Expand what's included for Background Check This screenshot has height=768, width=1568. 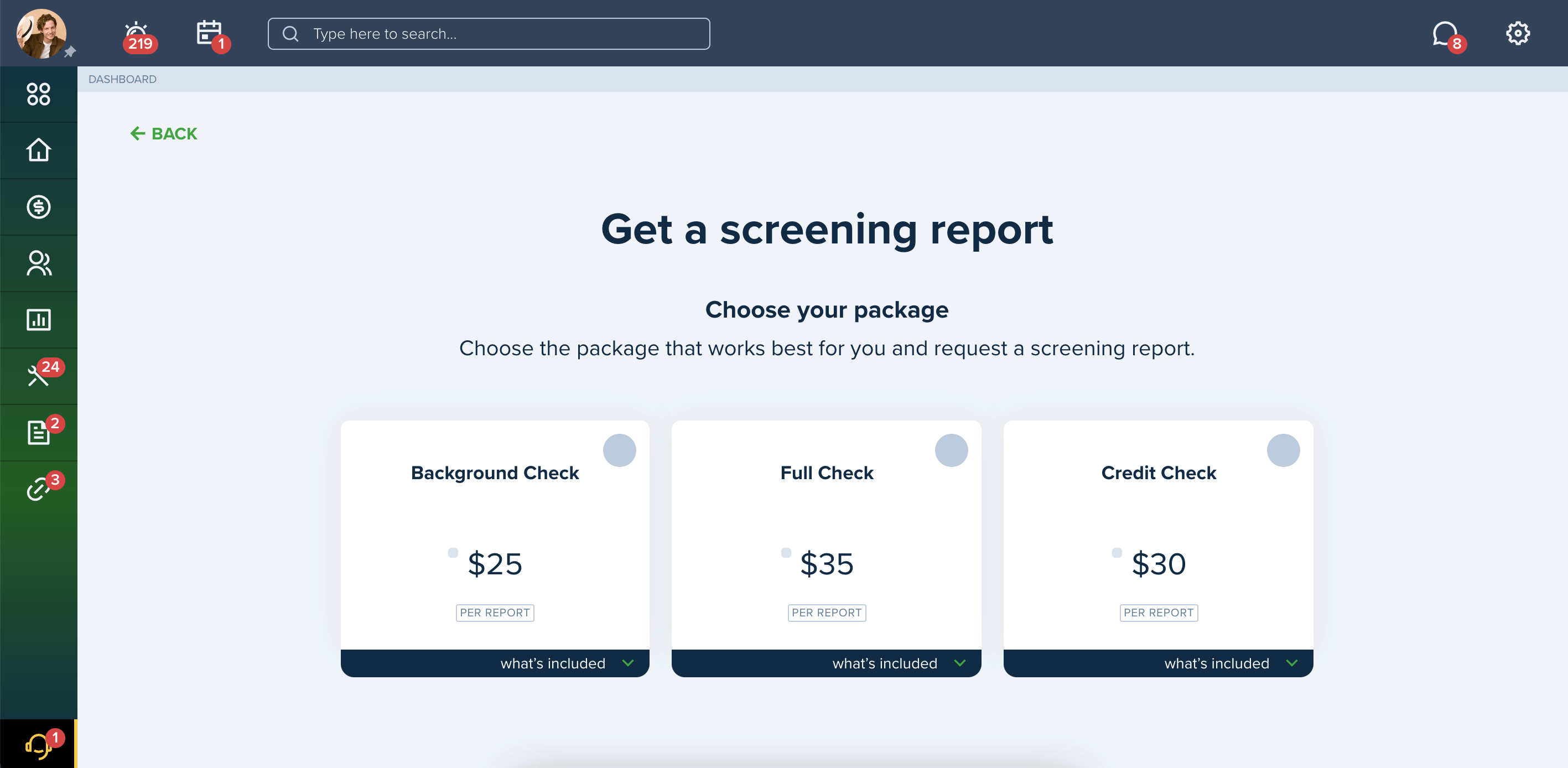coord(495,663)
